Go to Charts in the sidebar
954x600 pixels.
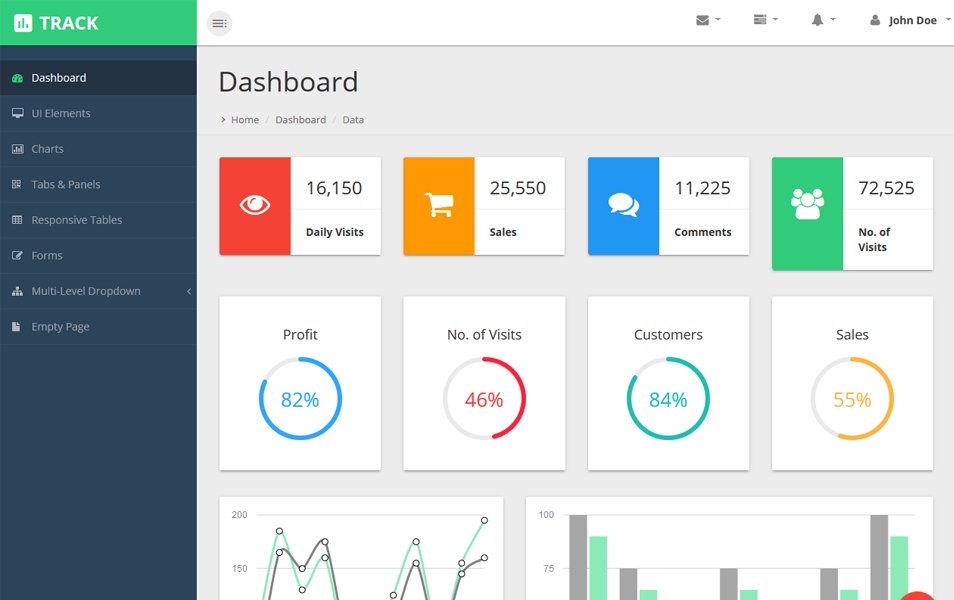(x=99, y=149)
